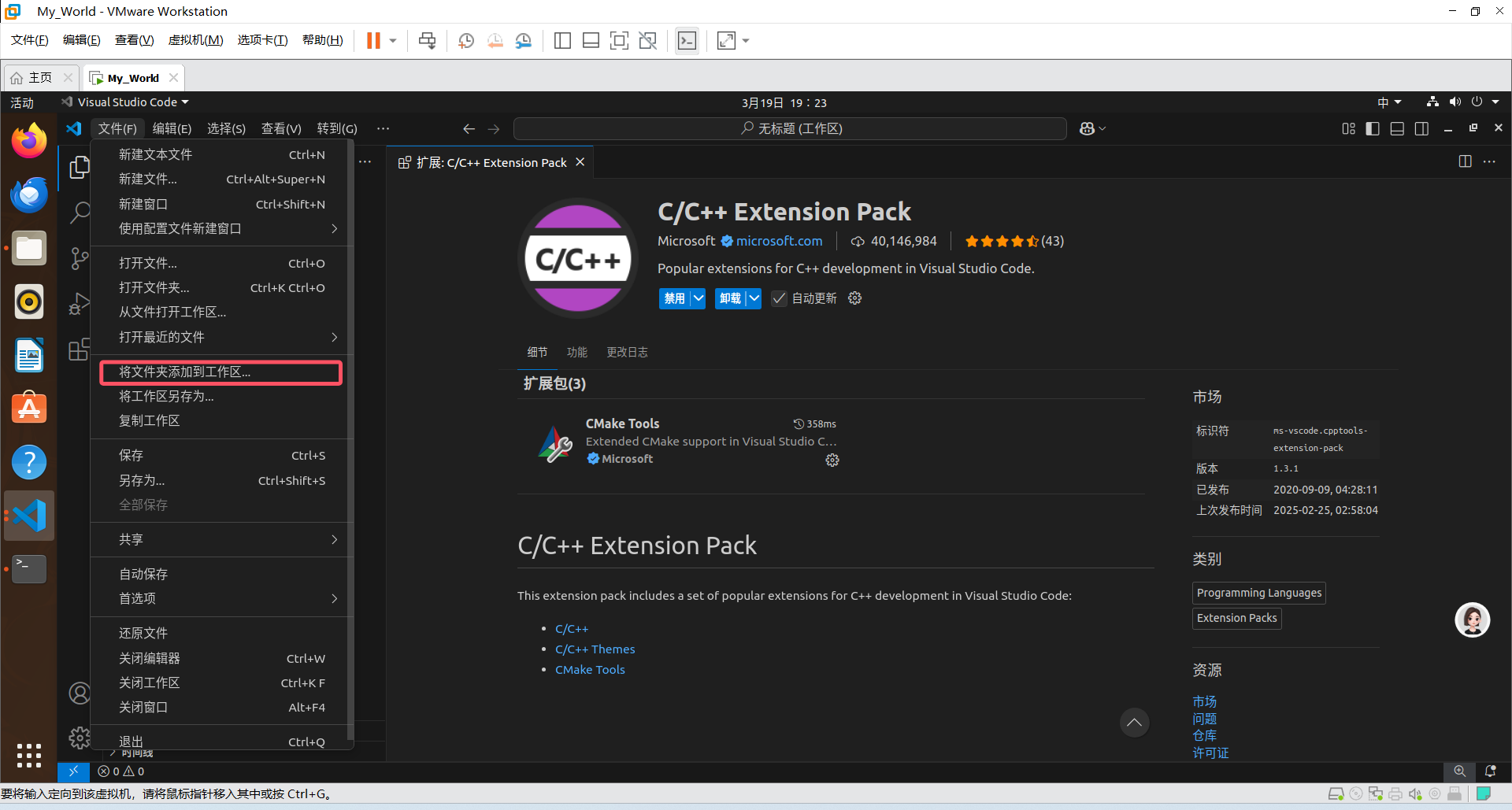The width and height of the screenshot is (1512, 810).
Task: Open the Source Control view
Action: point(79,257)
